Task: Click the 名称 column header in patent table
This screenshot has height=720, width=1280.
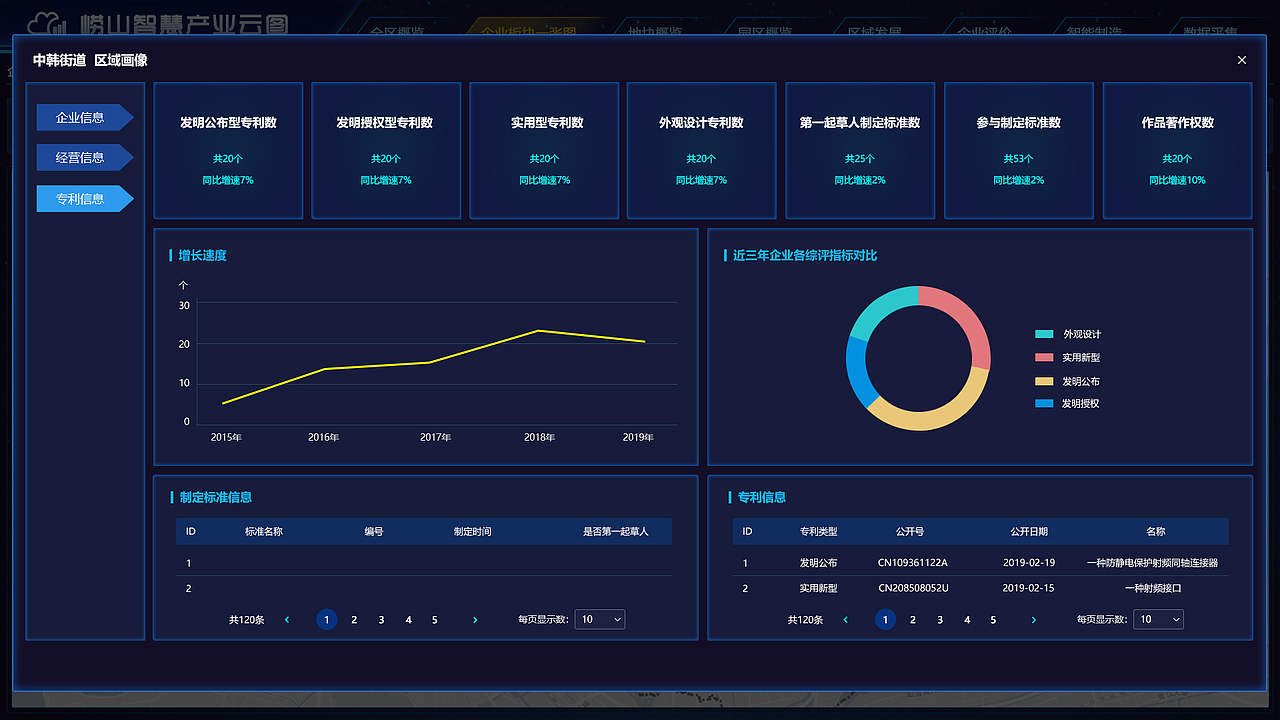Action: coord(1156,531)
